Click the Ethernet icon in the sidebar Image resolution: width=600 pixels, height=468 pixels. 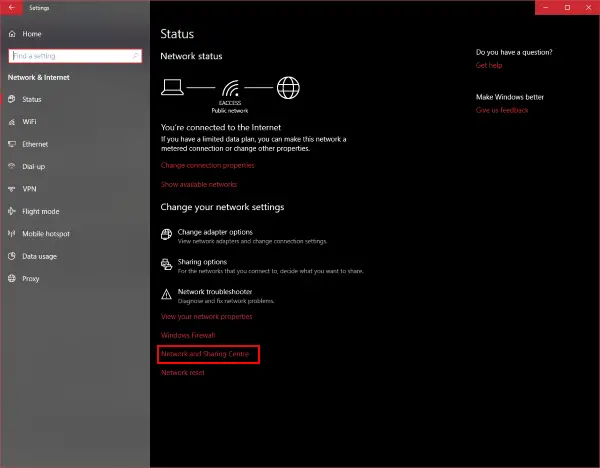12,144
